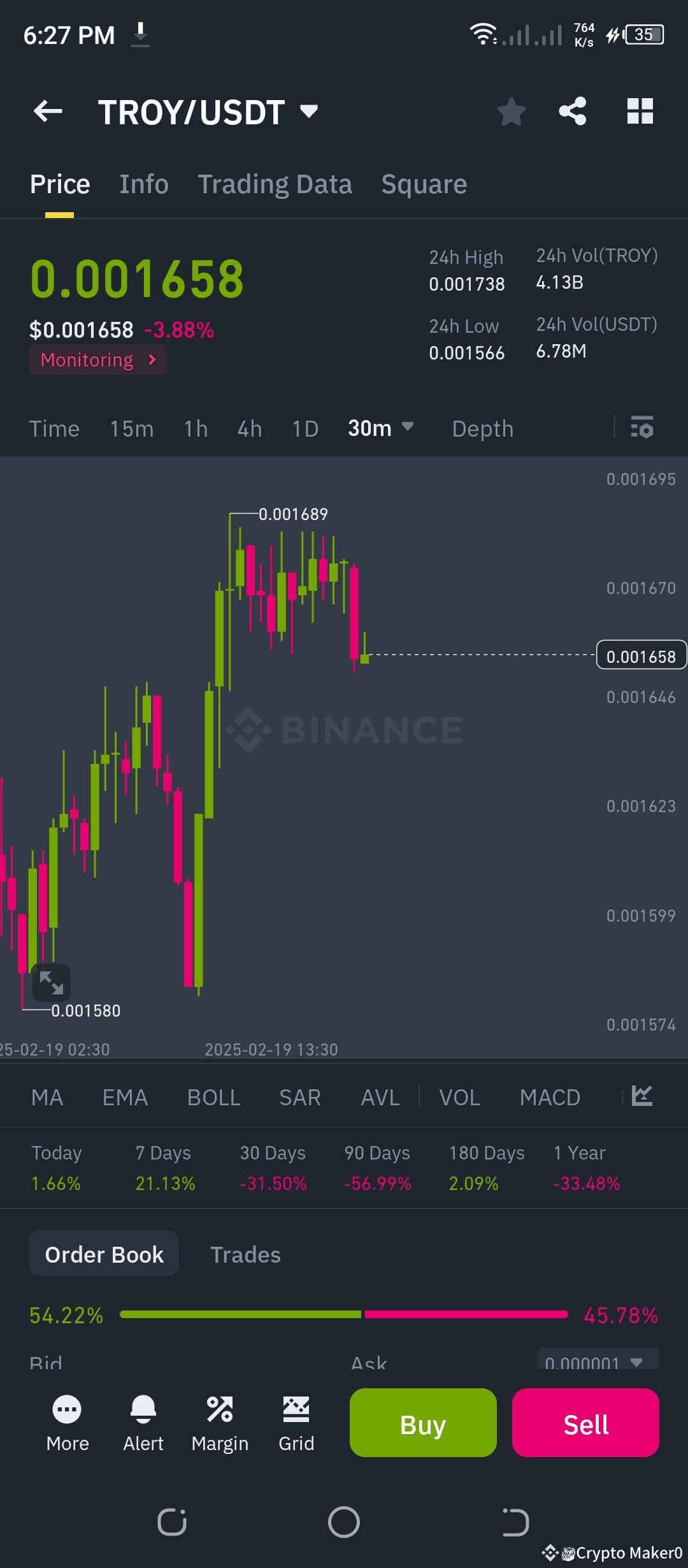Open the Trades tab in Order Book section

(x=245, y=1253)
